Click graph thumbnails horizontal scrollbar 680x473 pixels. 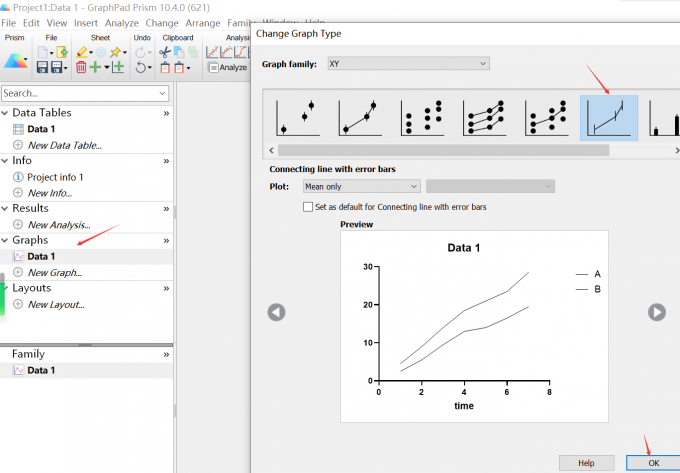443,150
